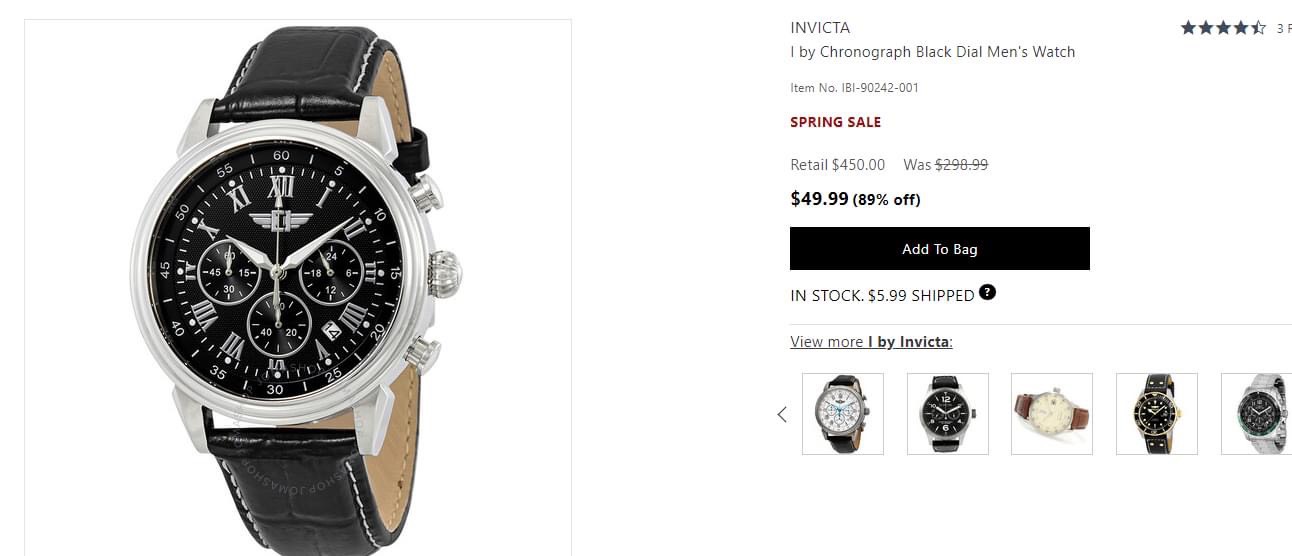
Task: Click the shipping info question mark icon
Action: pos(987,293)
